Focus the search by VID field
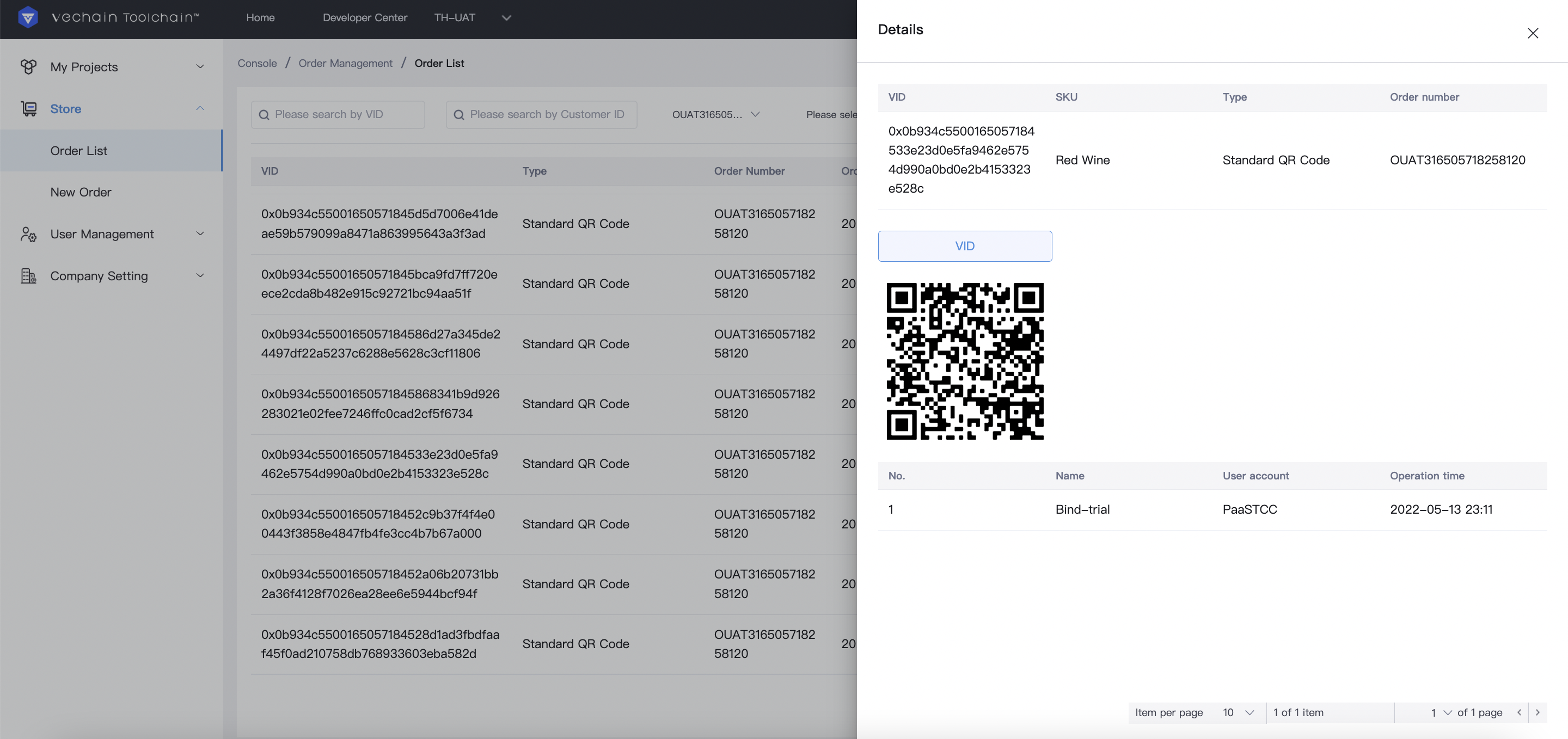1568x739 pixels. (x=338, y=115)
